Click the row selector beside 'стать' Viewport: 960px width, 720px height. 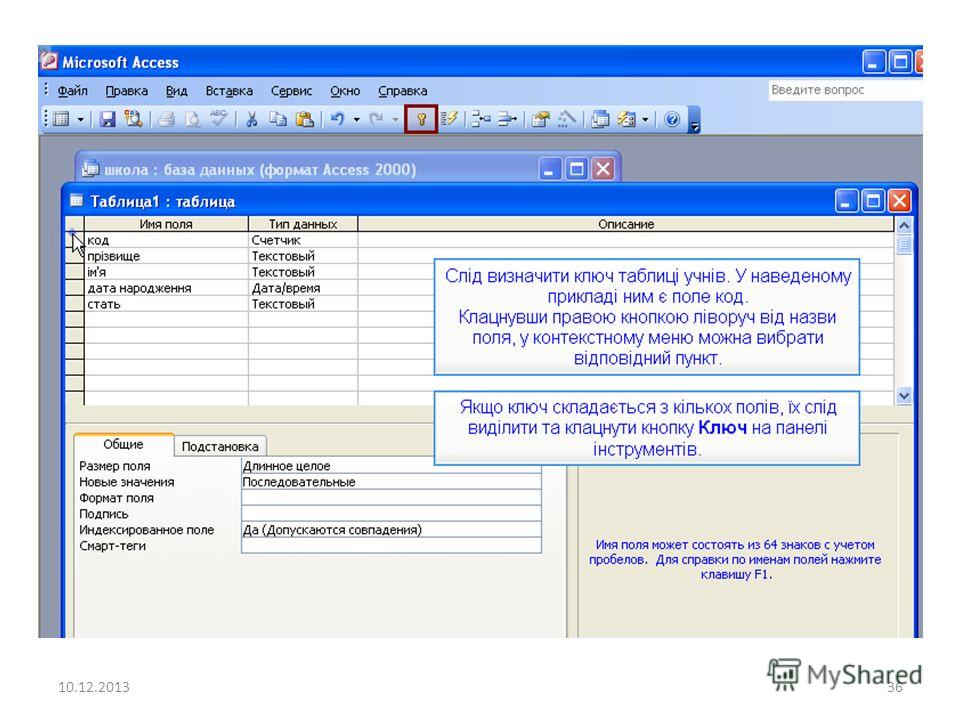coord(75,304)
